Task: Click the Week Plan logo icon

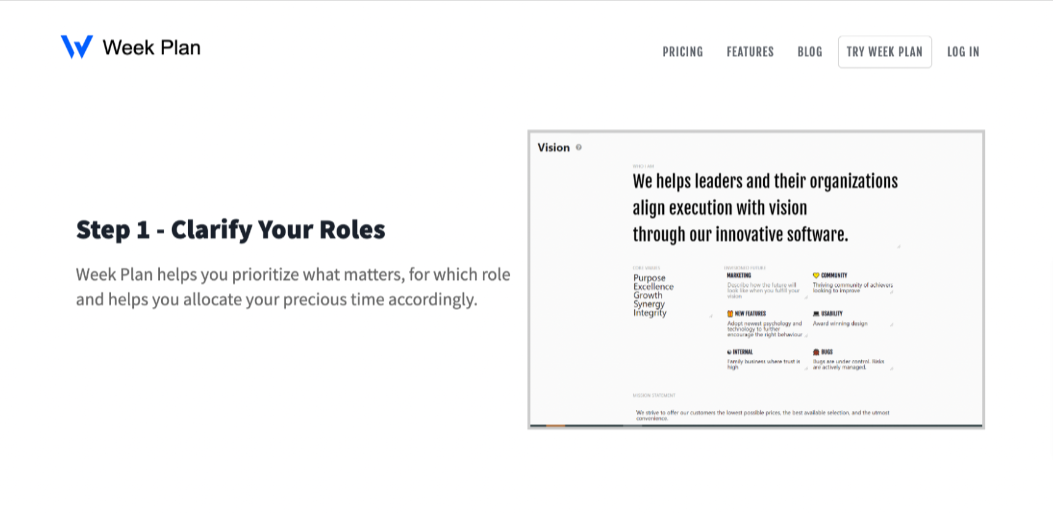Action: 76,47
